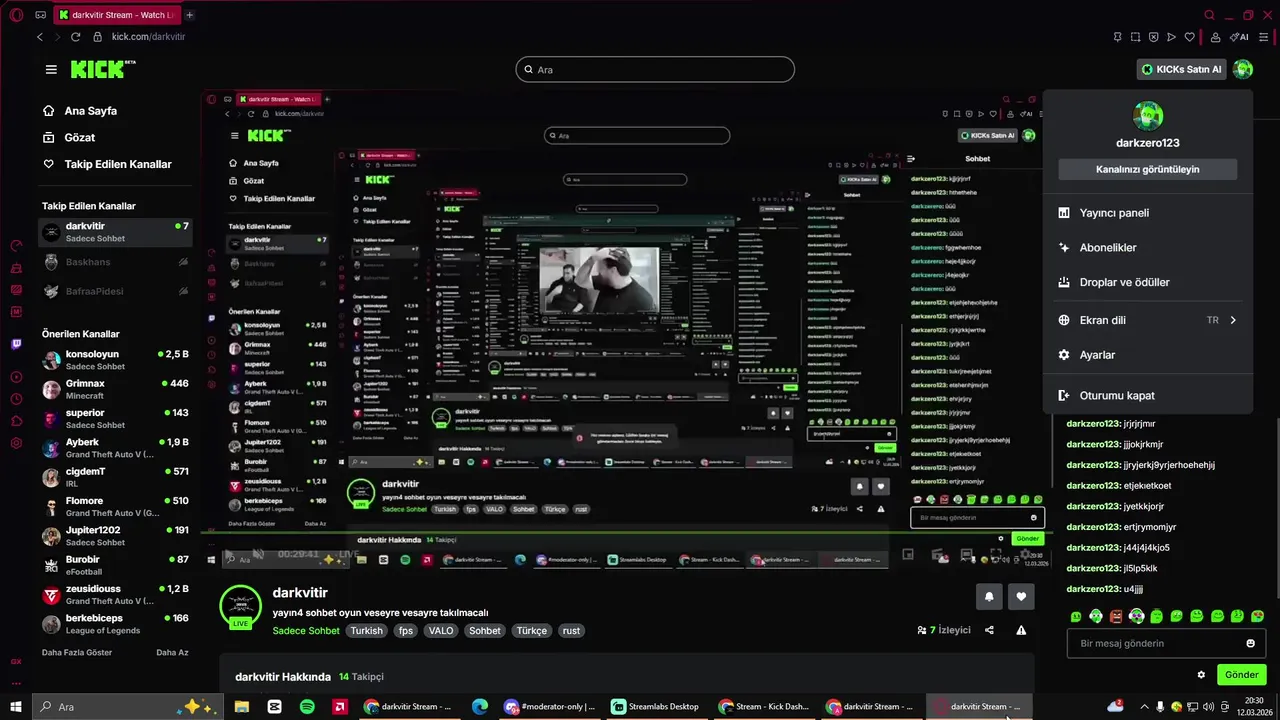Click the Turkish tag under stream title
1280x720 pixels.
click(366, 631)
